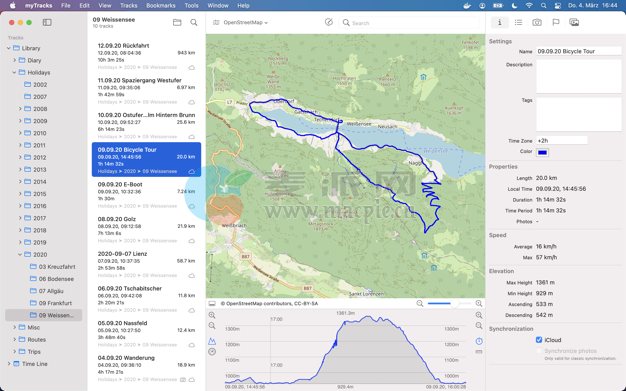Open the Tracks menu
This screenshot has width=626, height=391.
pyautogui.click(x=129, y=6)
